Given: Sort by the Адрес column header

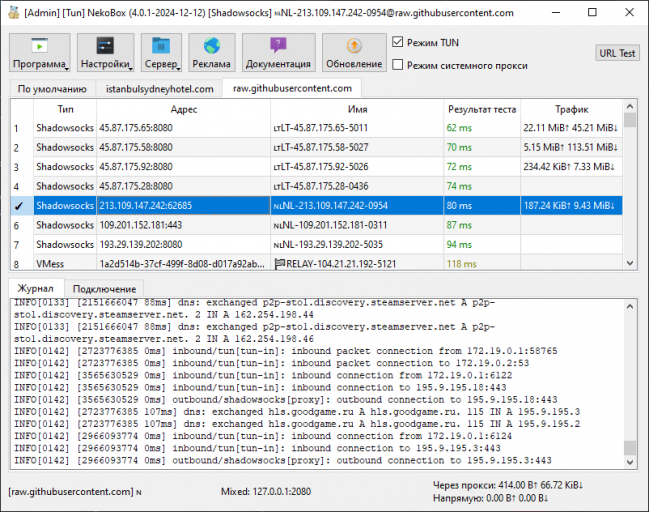Looking at the screenshot, I should tap(183, 109).
